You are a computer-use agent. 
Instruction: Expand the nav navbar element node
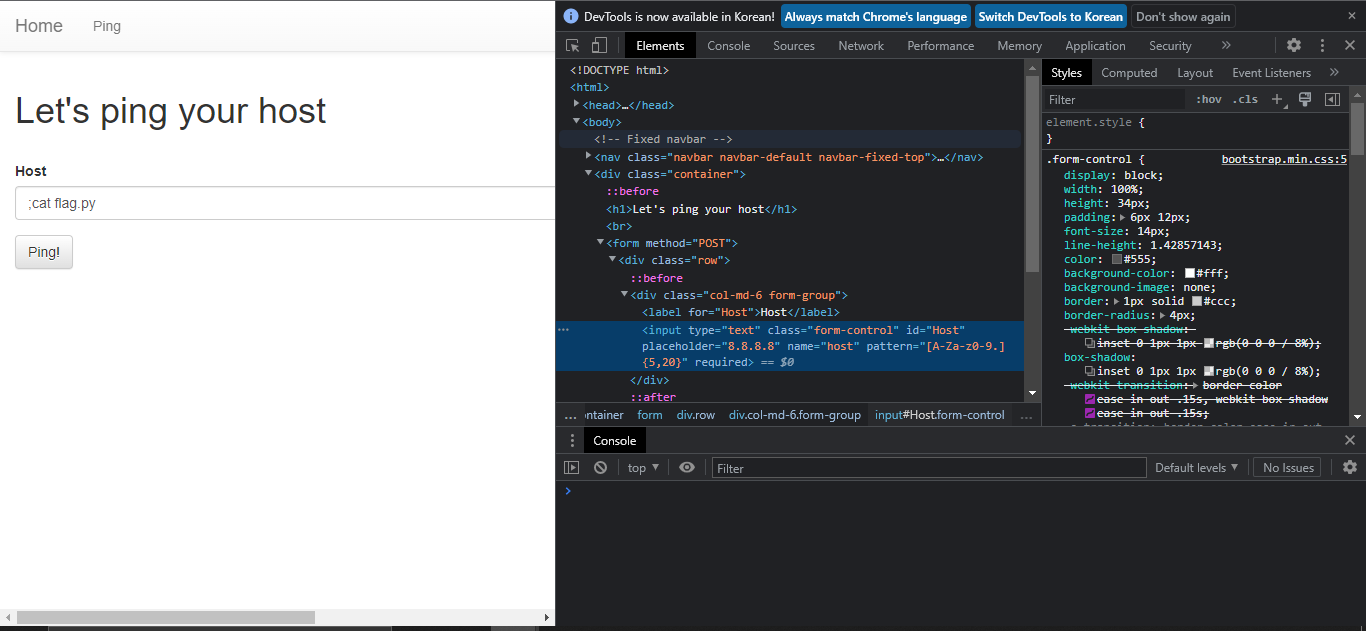click(589, 156)
